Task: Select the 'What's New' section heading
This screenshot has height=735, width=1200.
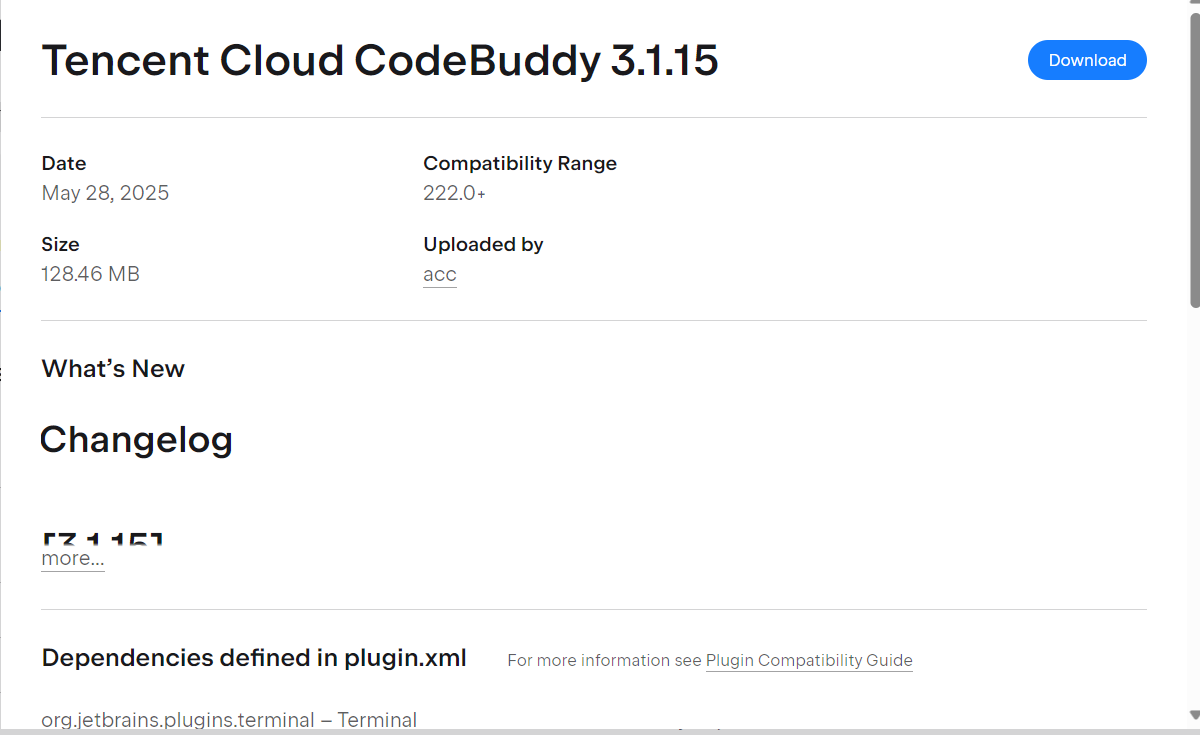Action: click(x=113, y=368)
